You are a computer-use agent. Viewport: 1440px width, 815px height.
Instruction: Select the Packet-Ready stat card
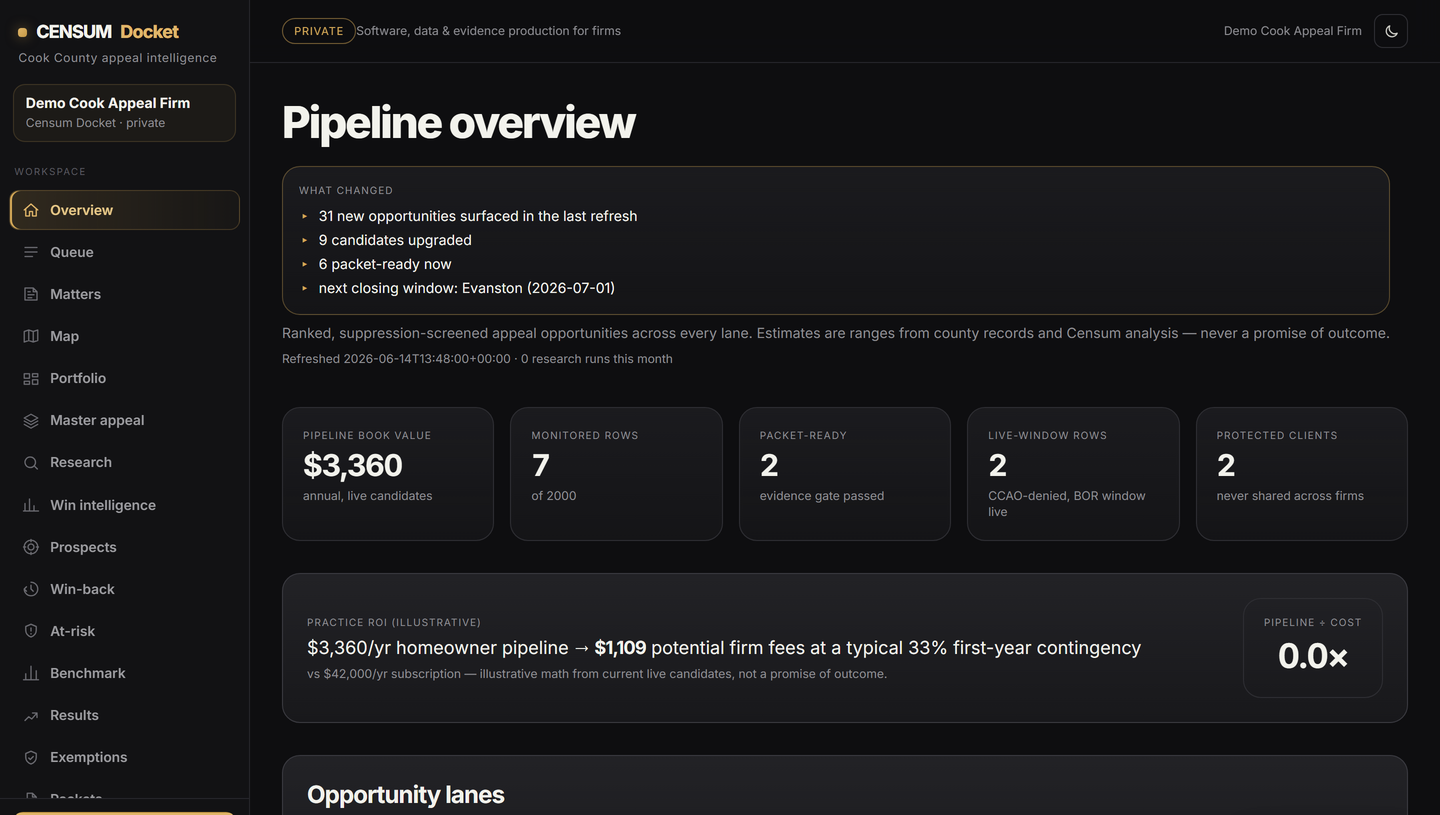coord(845,474)
